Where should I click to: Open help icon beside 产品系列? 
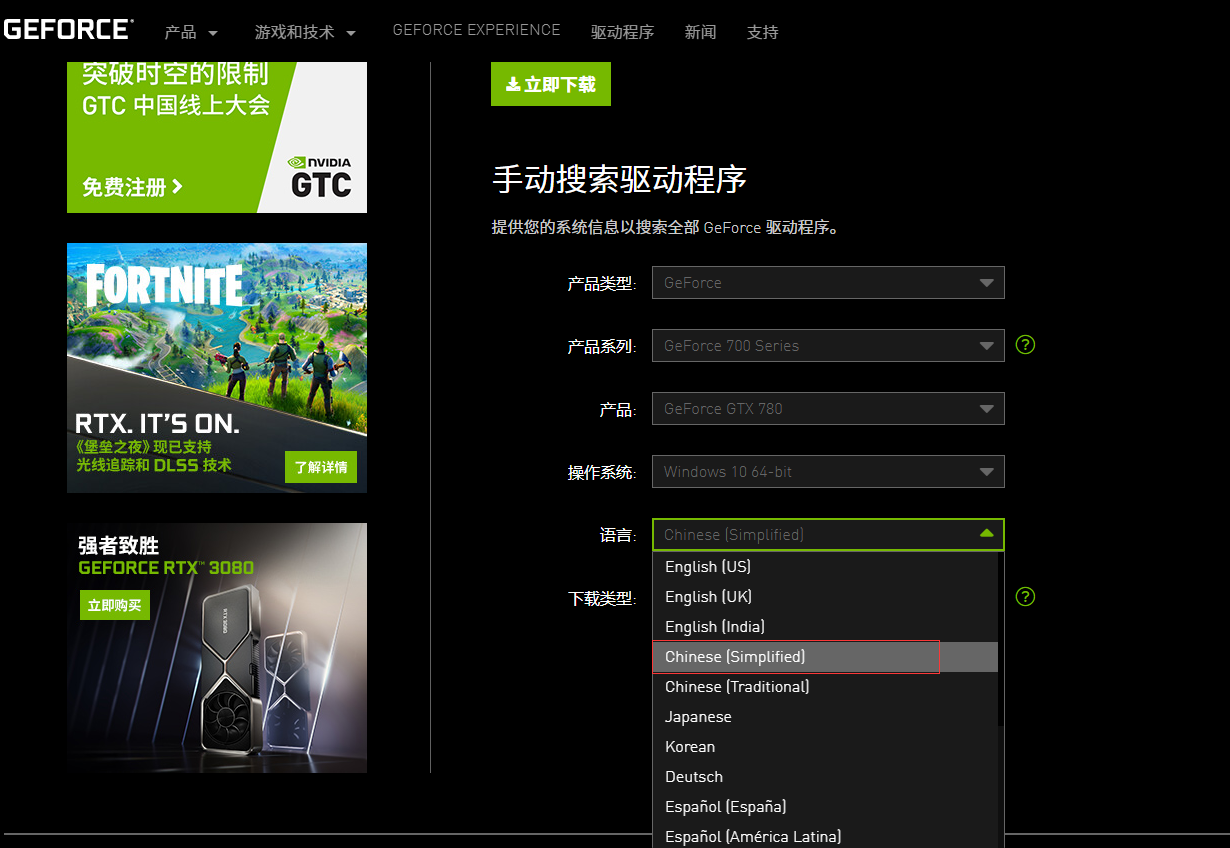[1025, 345]
